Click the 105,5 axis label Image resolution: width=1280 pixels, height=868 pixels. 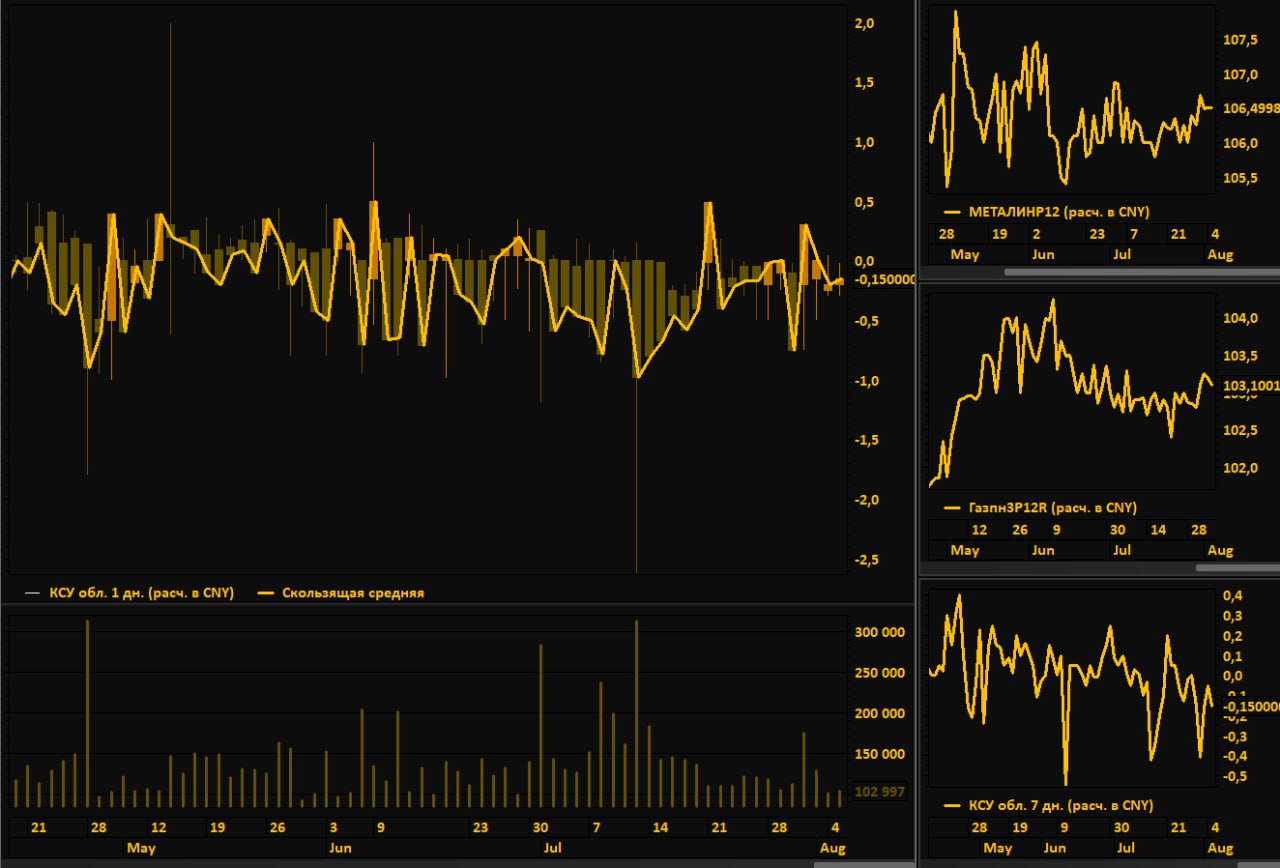coord(1241,179)
